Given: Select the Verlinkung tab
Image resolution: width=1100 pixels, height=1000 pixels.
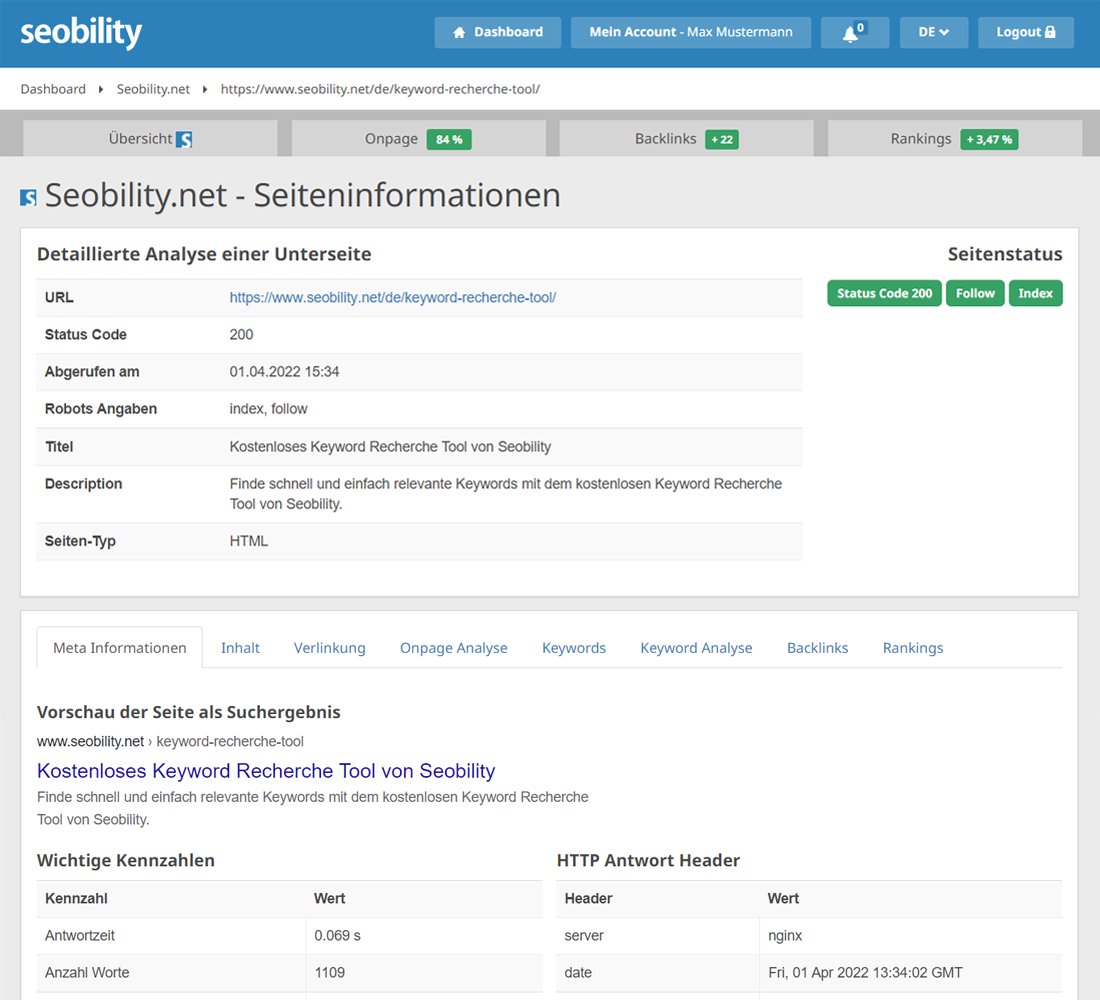Looking at the screenshot, I should point(330,648).
